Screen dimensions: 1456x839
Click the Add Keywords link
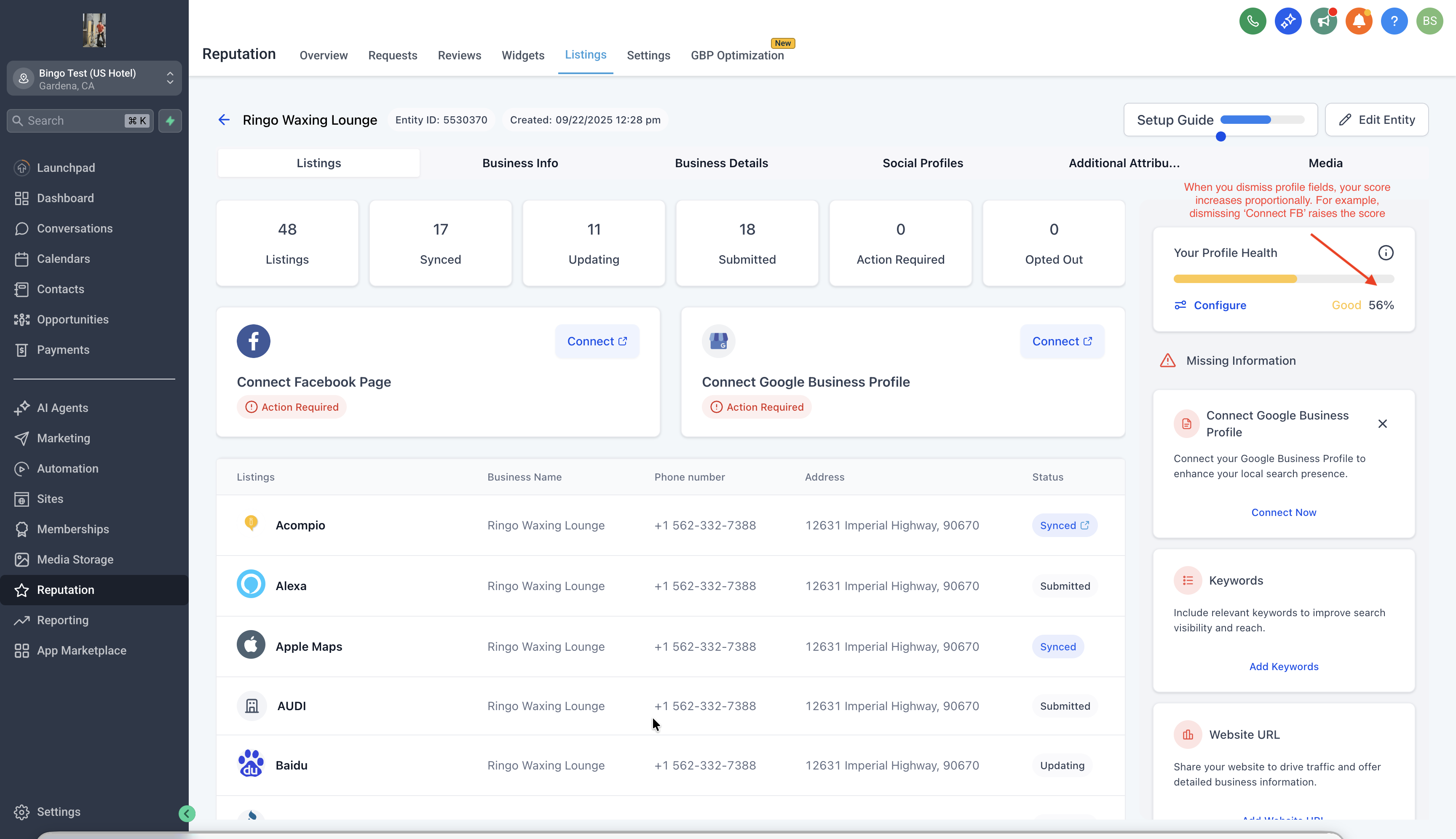[x=1283, y=667]
